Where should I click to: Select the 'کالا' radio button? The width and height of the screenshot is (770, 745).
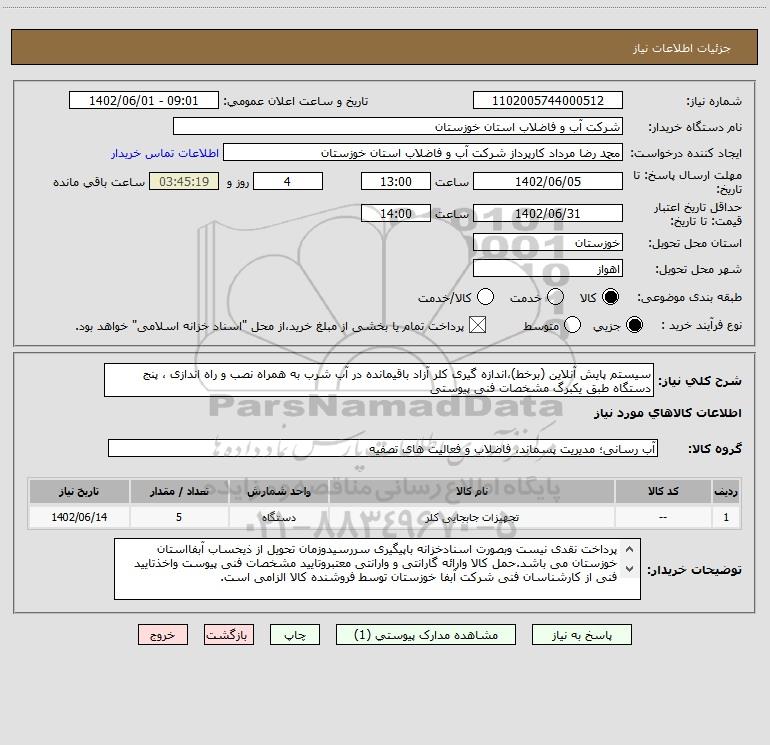pyautogui.click(x=610, y=297)
